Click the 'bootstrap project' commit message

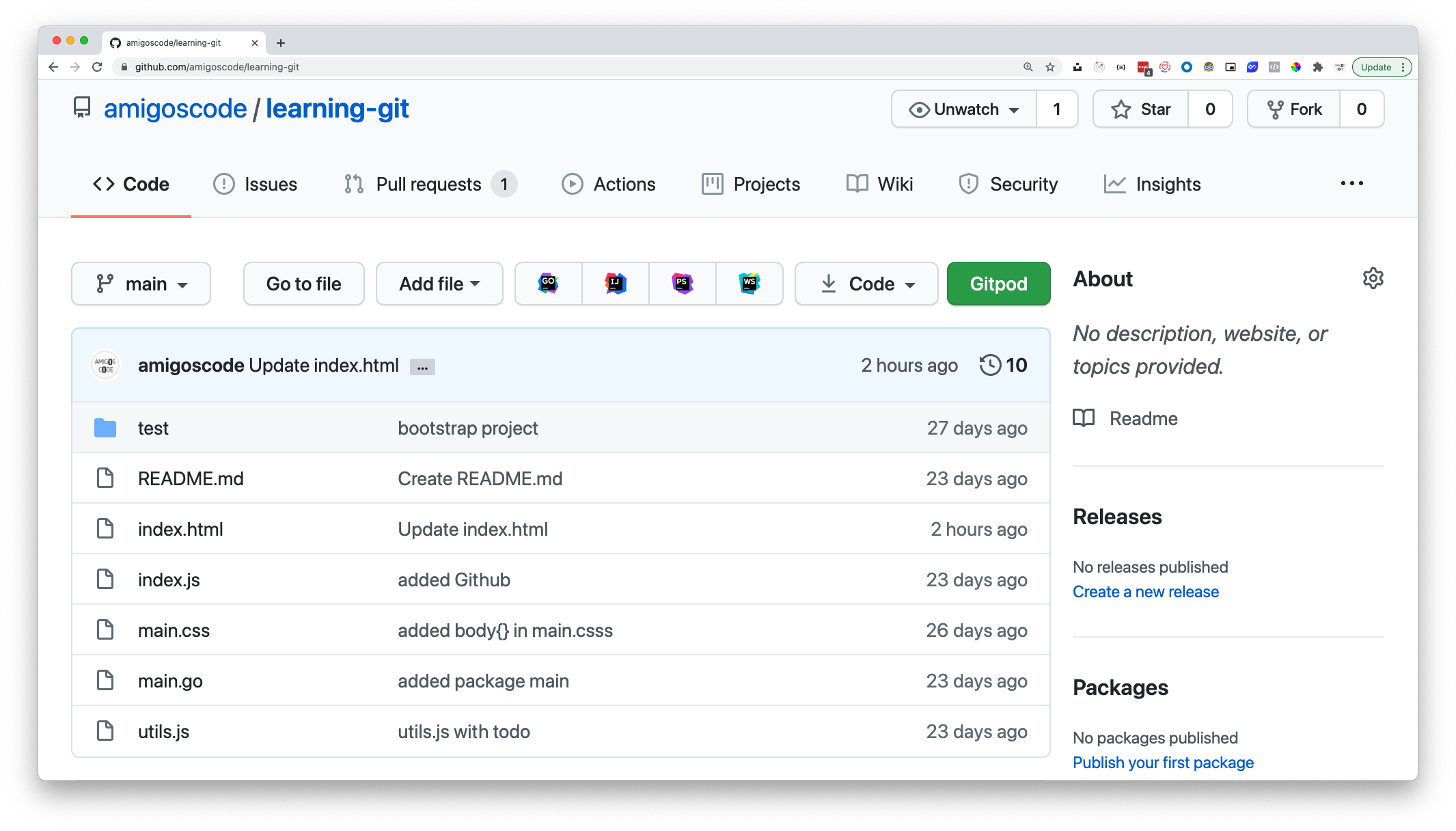point(467,428)
